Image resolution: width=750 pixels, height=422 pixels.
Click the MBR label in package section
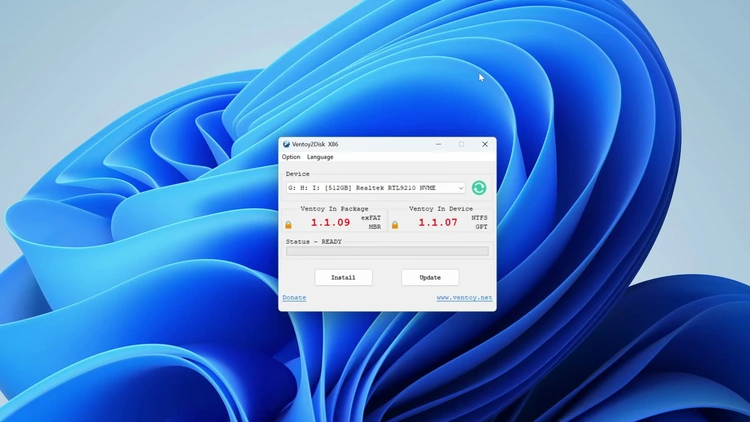point(375,227)
